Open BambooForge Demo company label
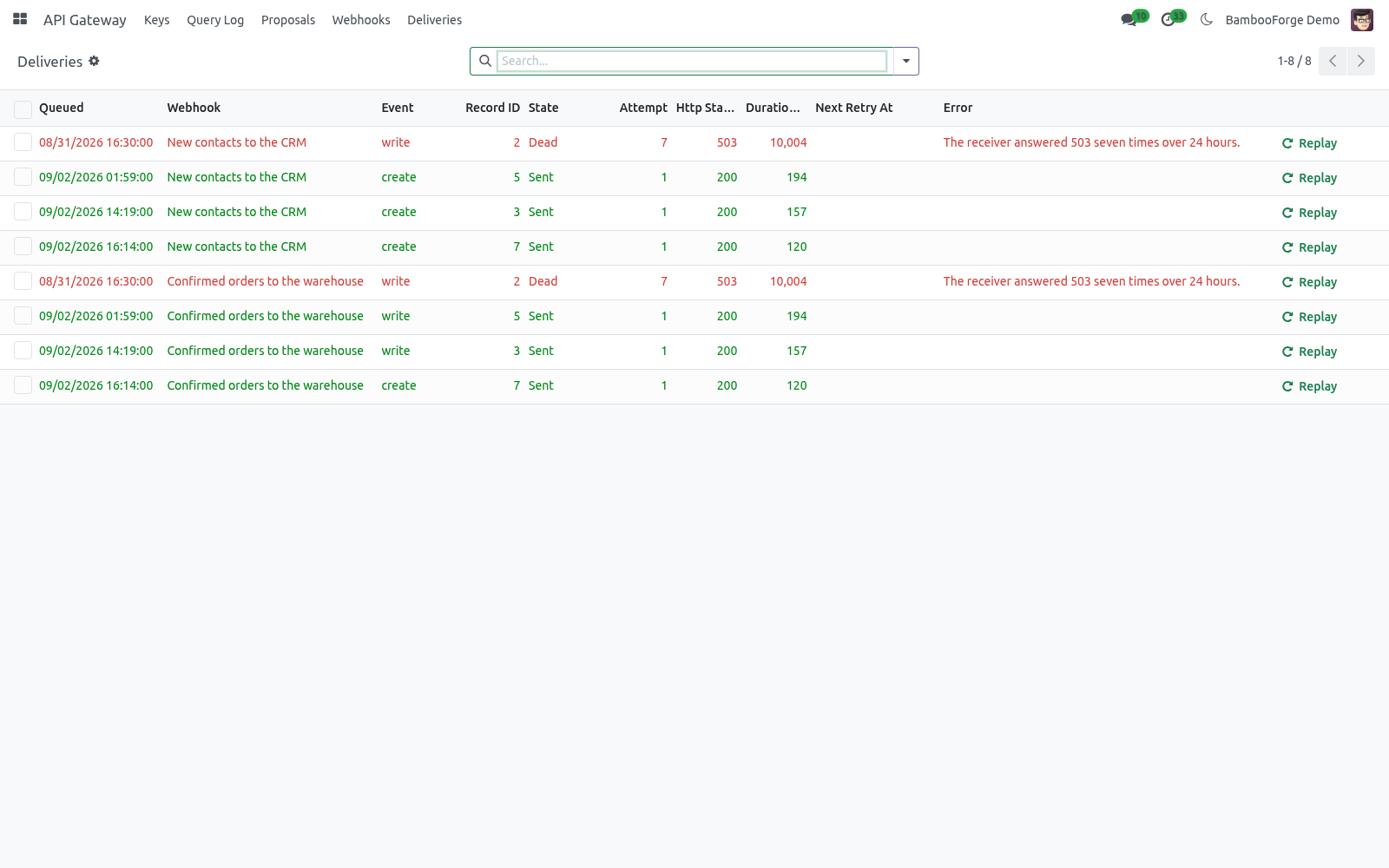The image size is (1389, 868). tap(1282, 20)
